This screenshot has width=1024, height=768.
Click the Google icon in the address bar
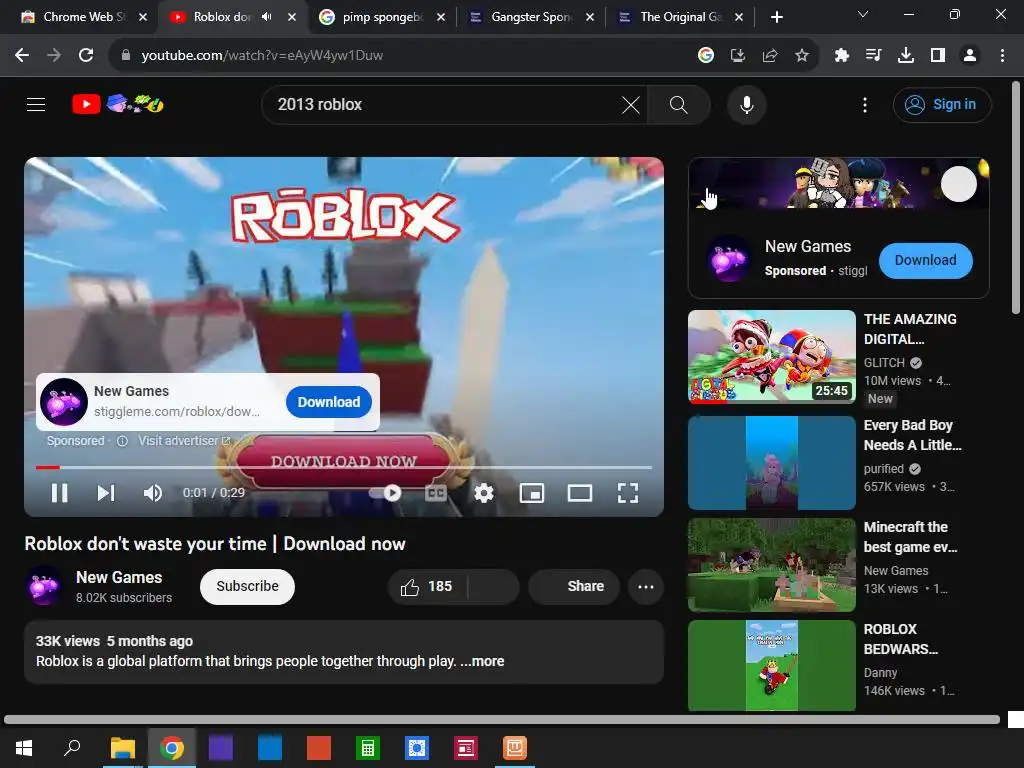(x=705, y=56)
